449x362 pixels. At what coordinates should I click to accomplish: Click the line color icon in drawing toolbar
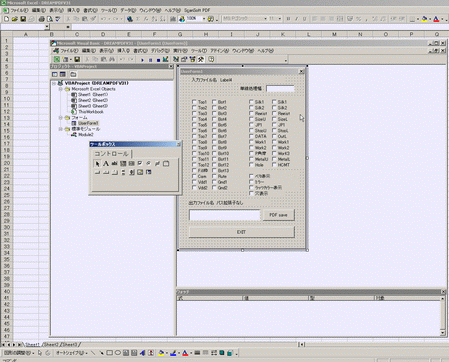173,353
